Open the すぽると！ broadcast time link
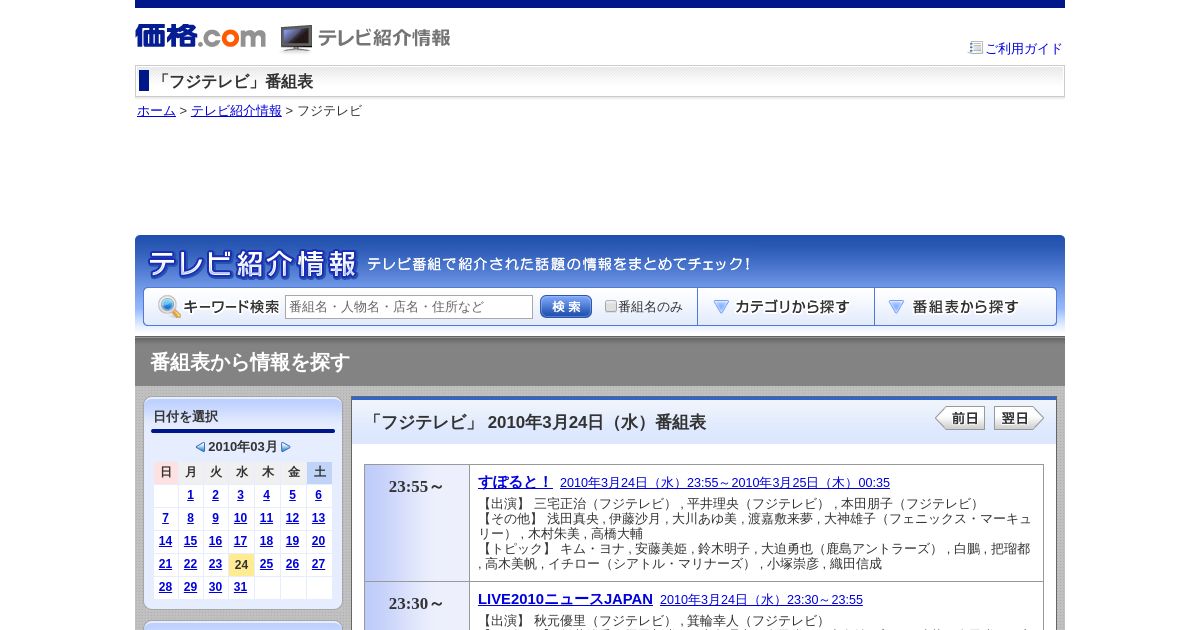The height and width of the screenshot is (630, 1200). [x=725, y=483]
